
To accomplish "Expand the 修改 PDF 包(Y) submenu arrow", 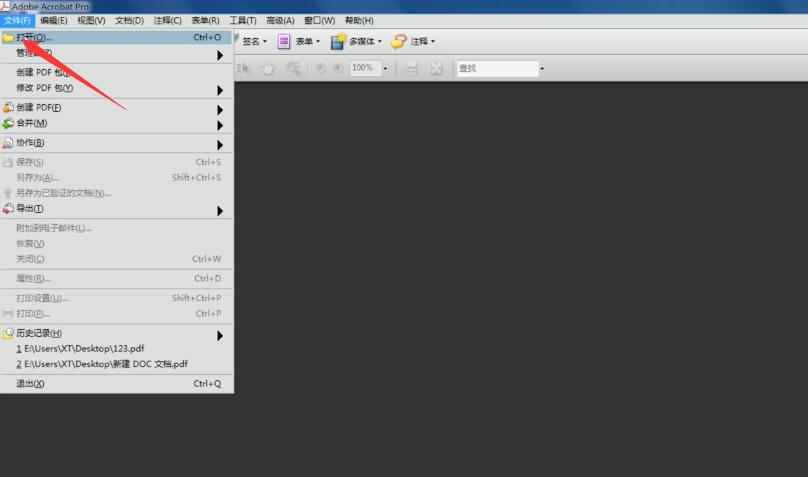I will pyautogui.click(x=220, y=90).
